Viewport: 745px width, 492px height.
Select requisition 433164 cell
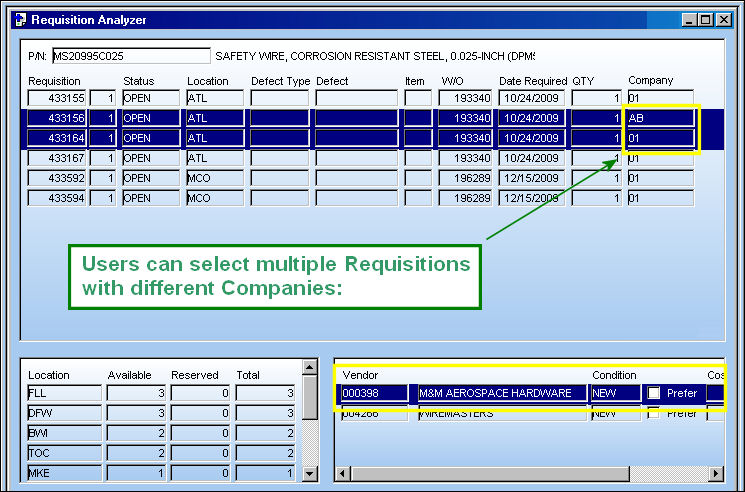57,138
